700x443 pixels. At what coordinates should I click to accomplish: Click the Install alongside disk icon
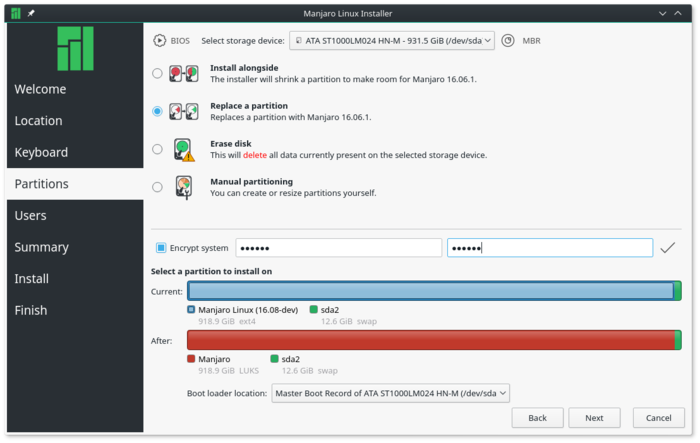tap(184, 74)
